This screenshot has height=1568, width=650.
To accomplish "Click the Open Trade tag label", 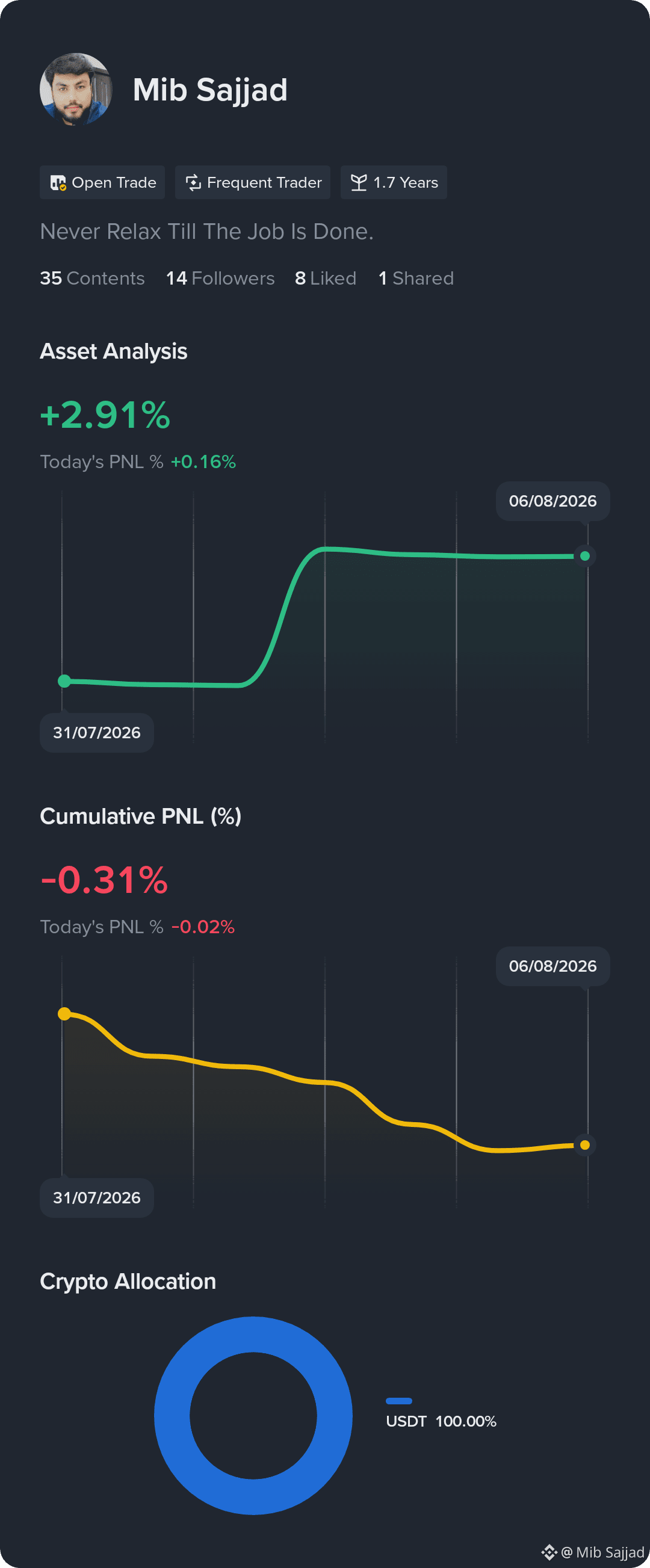I will pyautogui.click(x=114, y=182).
